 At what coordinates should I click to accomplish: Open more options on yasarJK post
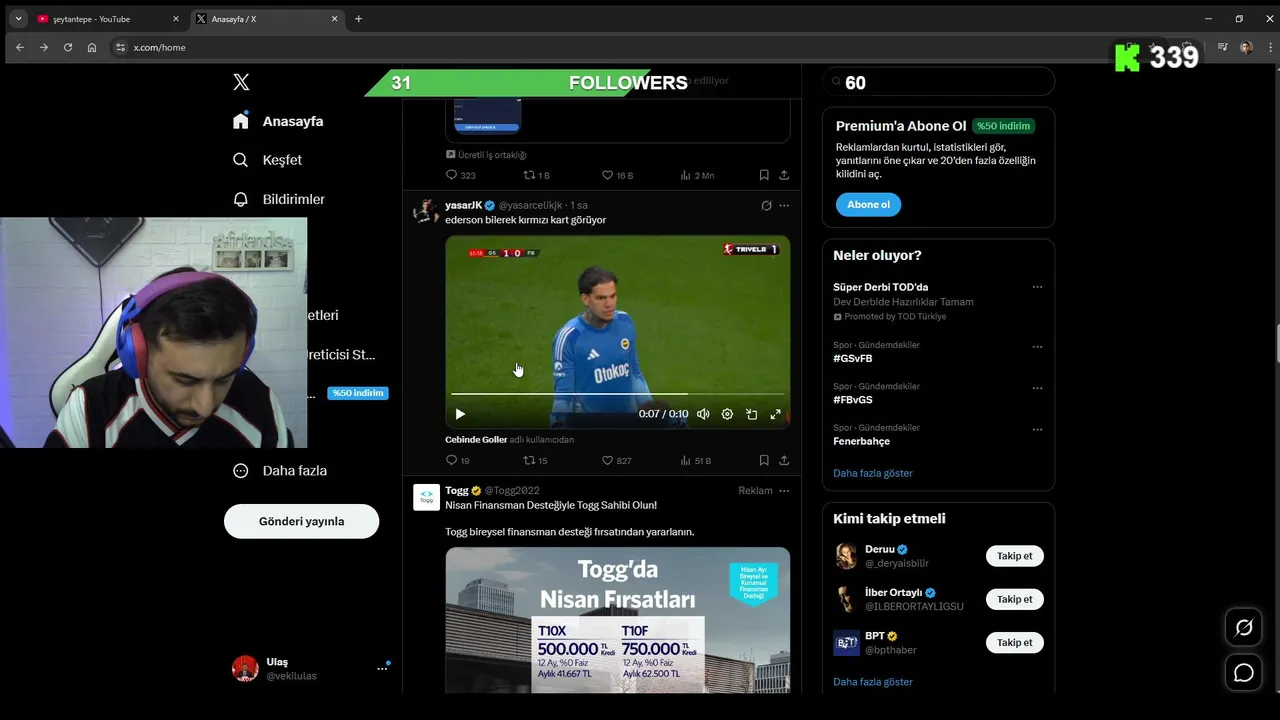pyautogui.click(x=784, y=206)
